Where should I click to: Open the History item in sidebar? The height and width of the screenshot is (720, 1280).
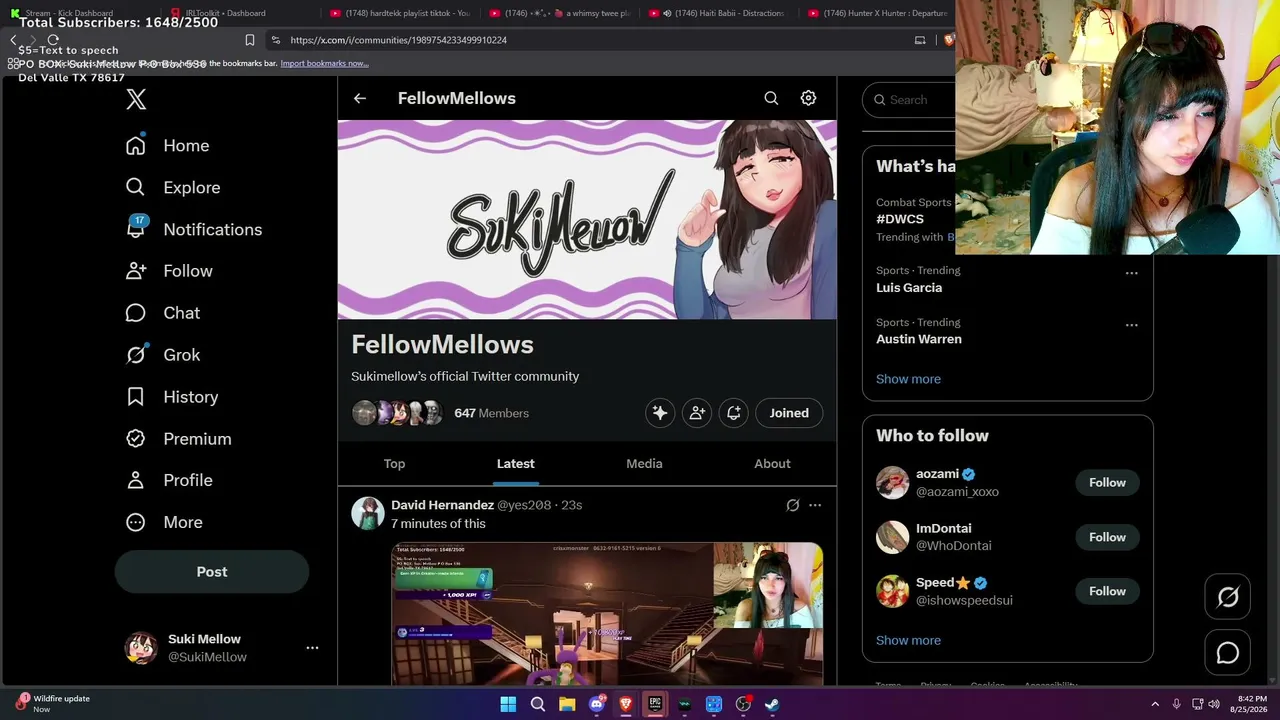click(x=171, y=397)
